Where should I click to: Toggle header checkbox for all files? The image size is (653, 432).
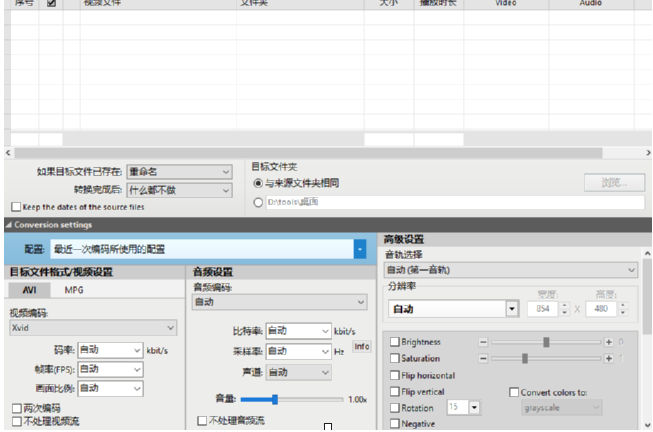(x=51, y=3)
